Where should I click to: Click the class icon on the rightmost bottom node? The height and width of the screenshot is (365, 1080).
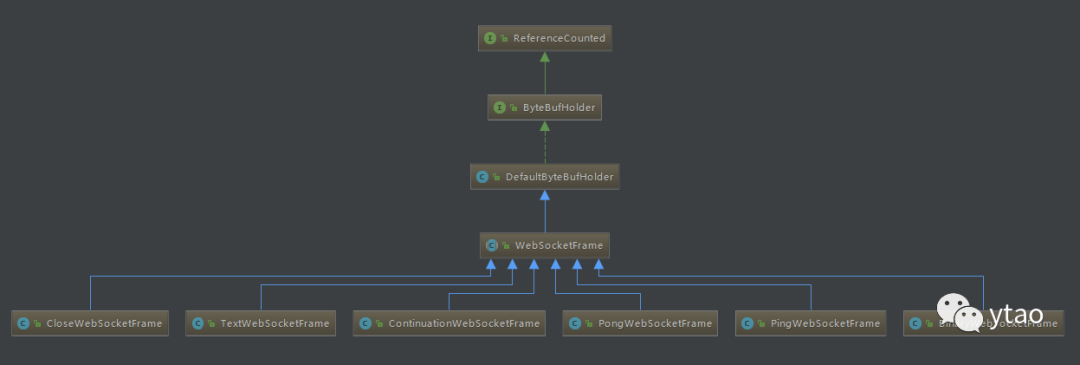(x=915, y=323)
